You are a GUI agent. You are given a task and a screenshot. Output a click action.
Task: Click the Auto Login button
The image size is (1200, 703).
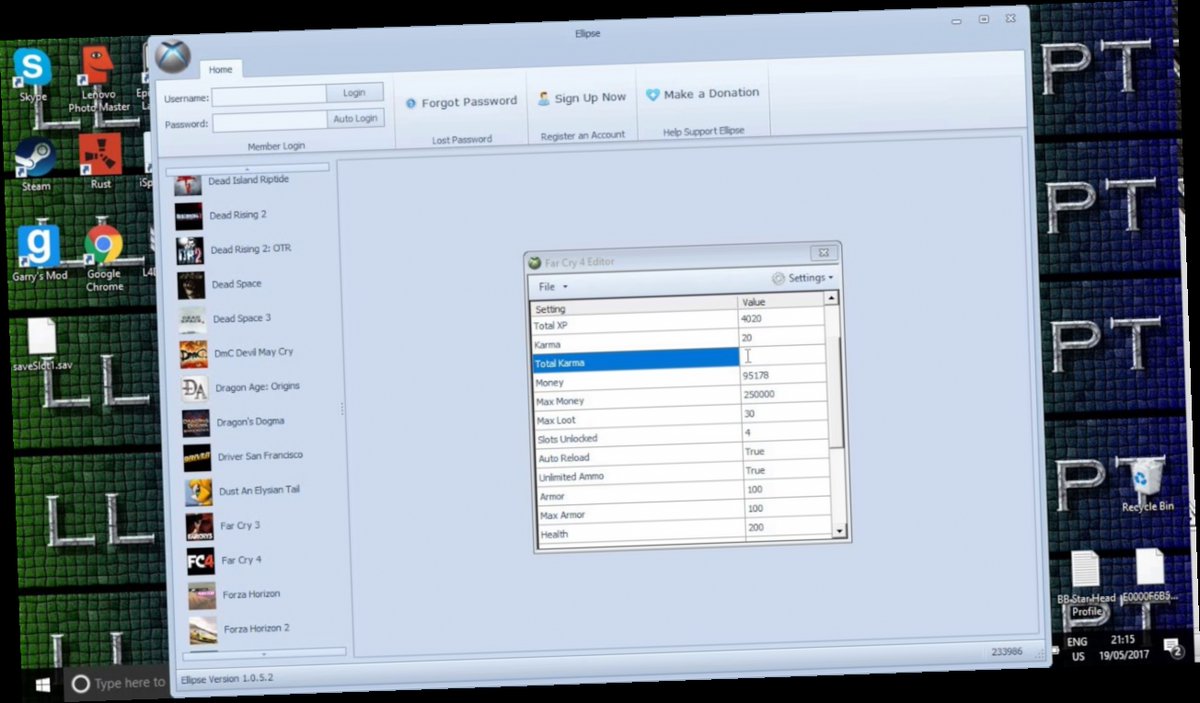point(355,118)
